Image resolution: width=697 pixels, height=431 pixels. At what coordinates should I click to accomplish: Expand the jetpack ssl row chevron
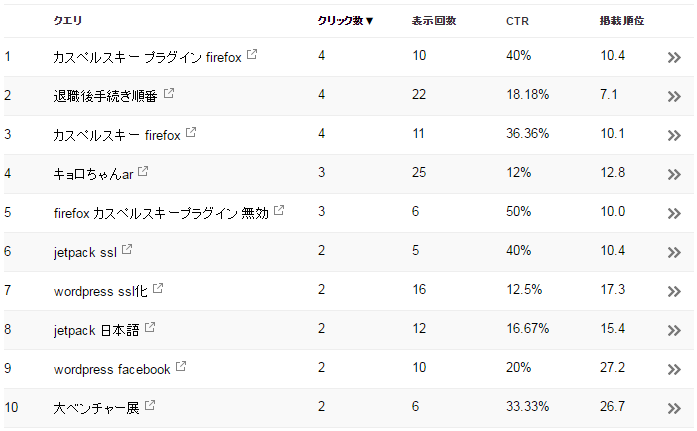(674, 252)
